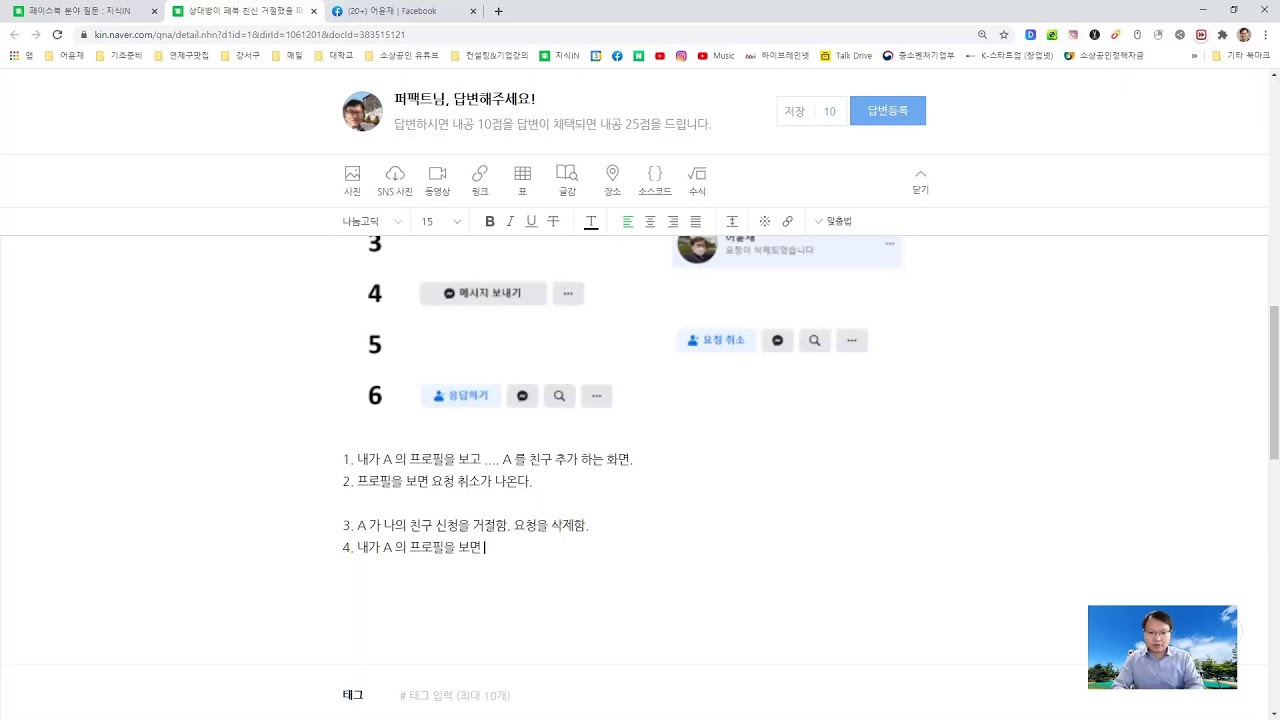Open a new browser tab
This screenshot has width=1280, height=720.
tap(498, 11)
